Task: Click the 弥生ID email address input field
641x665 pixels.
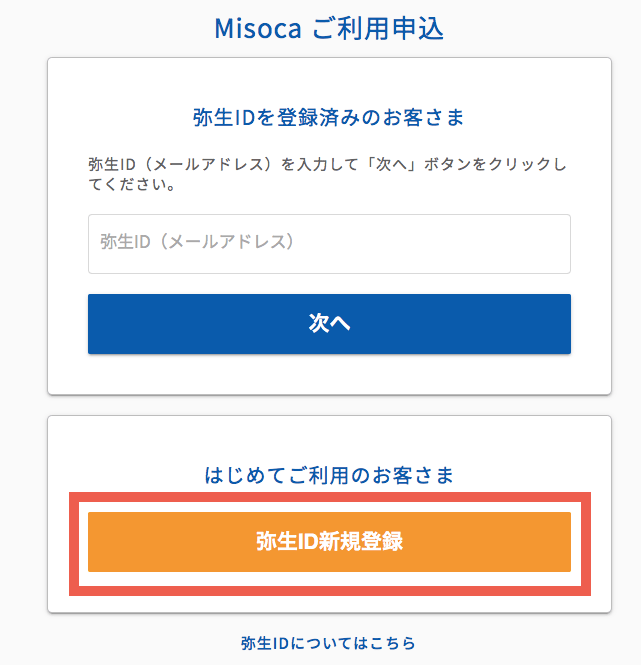Action: click(x=329, y=243)
